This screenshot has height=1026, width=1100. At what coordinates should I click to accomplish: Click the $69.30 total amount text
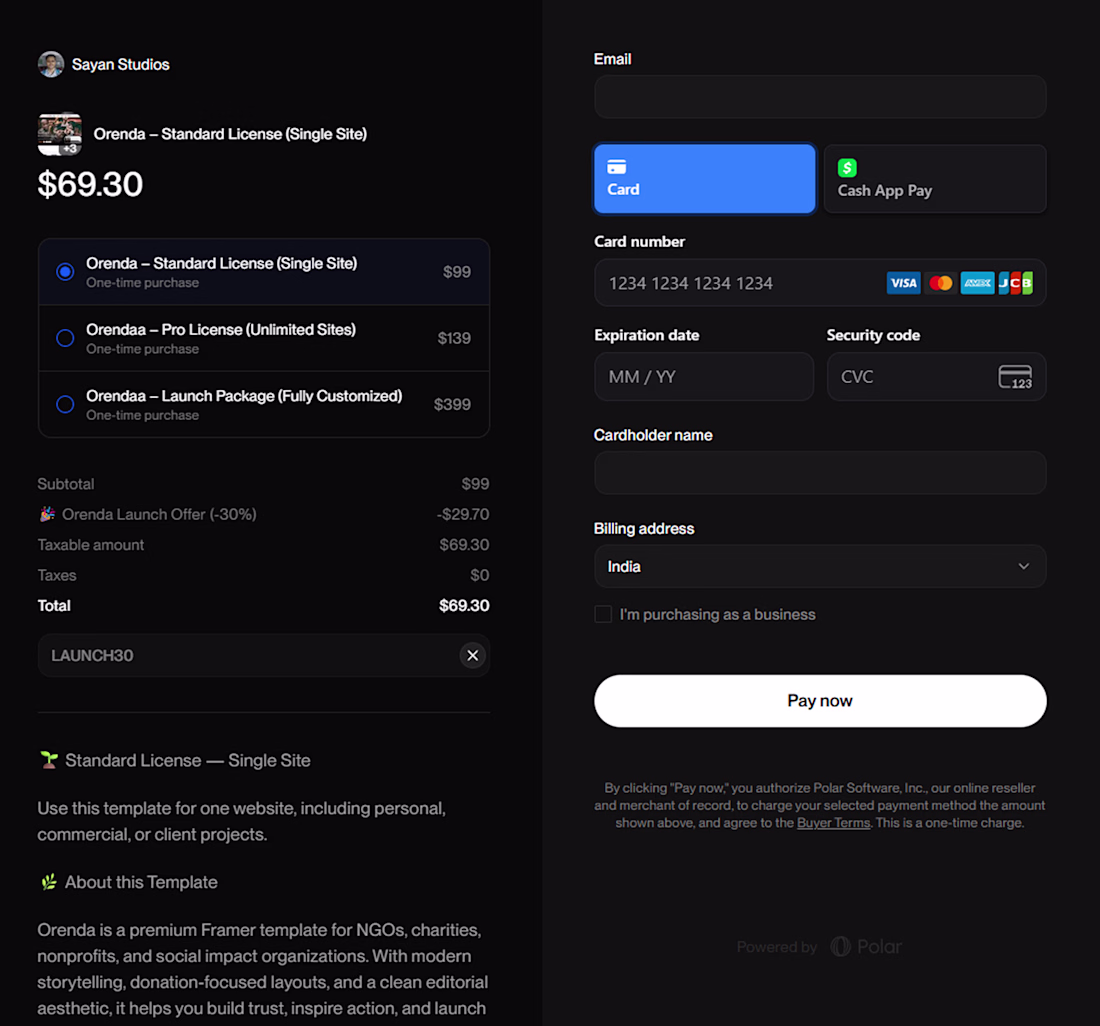click(x=464, y=605)
